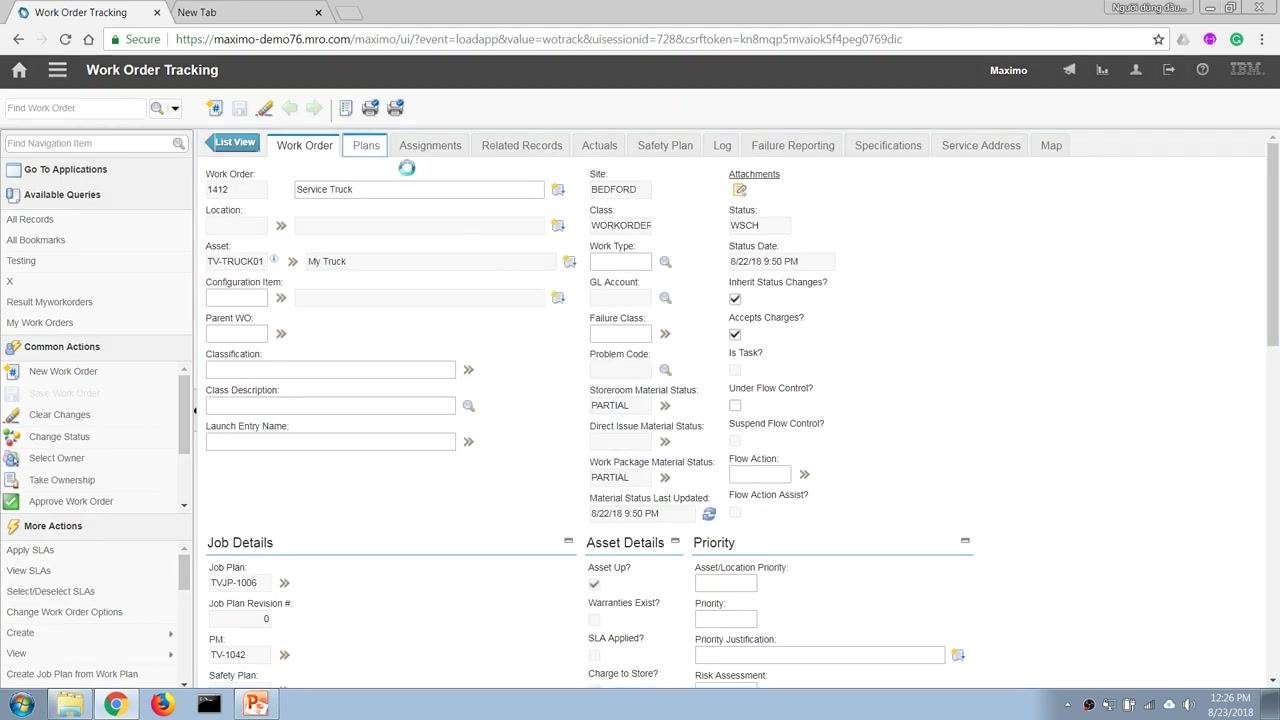This screenshot has width=1280, height=720.
Task: Open detail menu chevron next to Job Plan TVJP-1006
Action: (x=284, y=583)
